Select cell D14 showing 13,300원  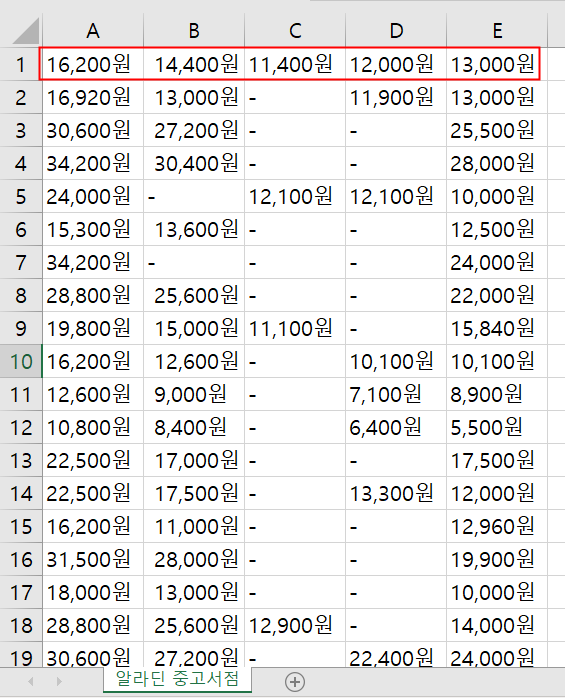tap(396, 493)
